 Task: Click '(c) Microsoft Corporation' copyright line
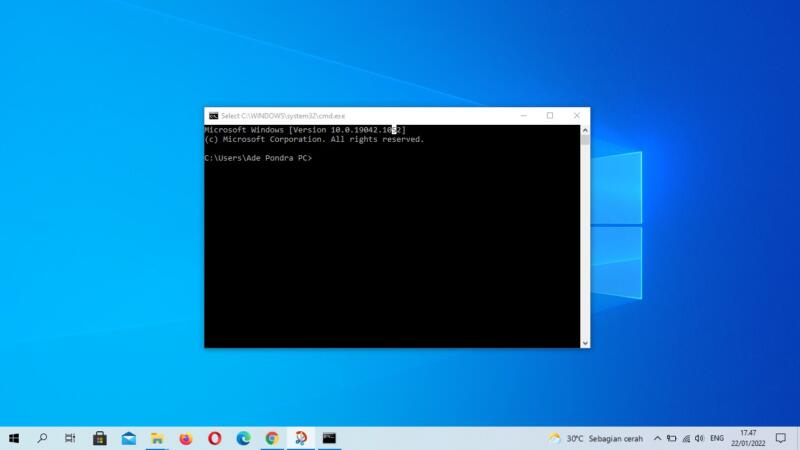pyautogui.click(x=314, y=139)
